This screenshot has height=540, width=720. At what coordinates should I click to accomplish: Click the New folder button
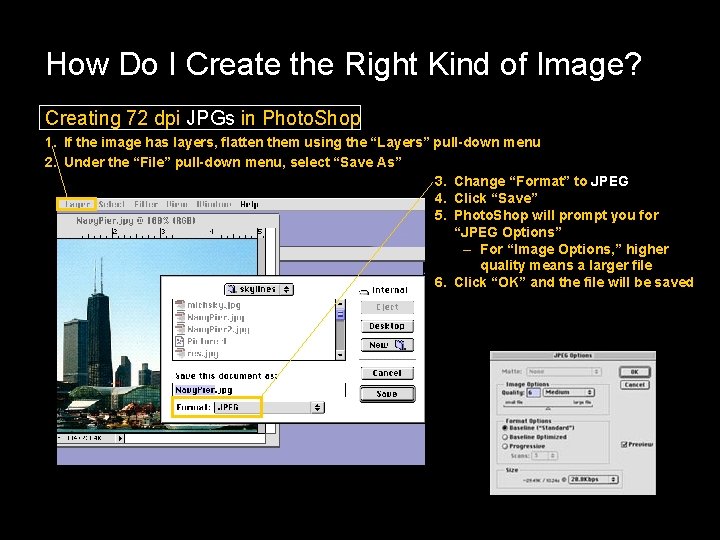[x=387, y=345]
